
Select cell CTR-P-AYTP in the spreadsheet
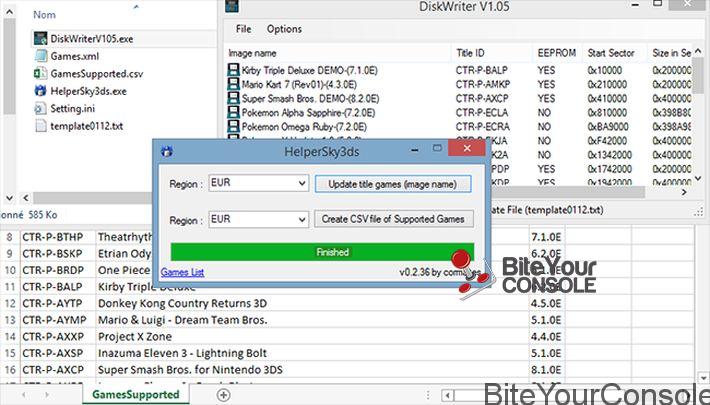point(58,304)
